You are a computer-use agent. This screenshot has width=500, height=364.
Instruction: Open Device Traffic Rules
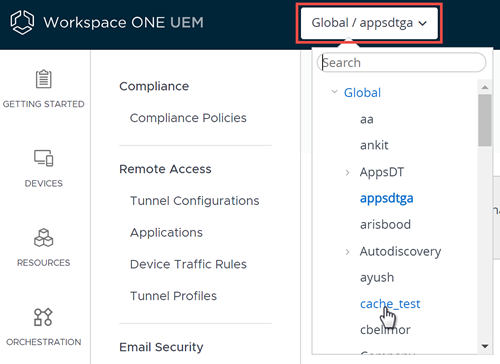point(188,264)
